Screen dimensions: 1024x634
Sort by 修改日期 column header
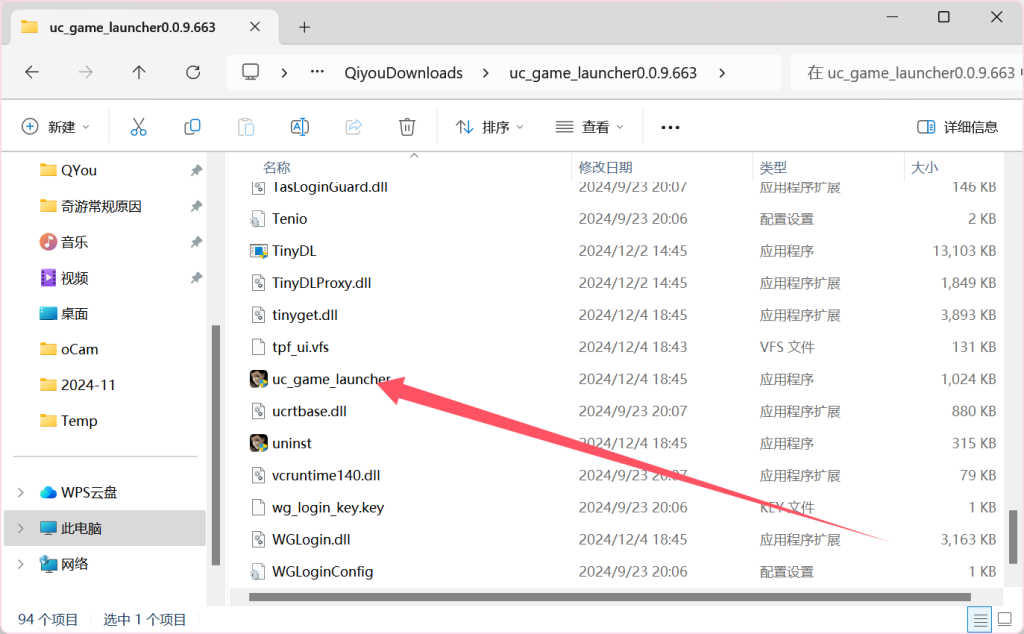click(x=605, y=167)
